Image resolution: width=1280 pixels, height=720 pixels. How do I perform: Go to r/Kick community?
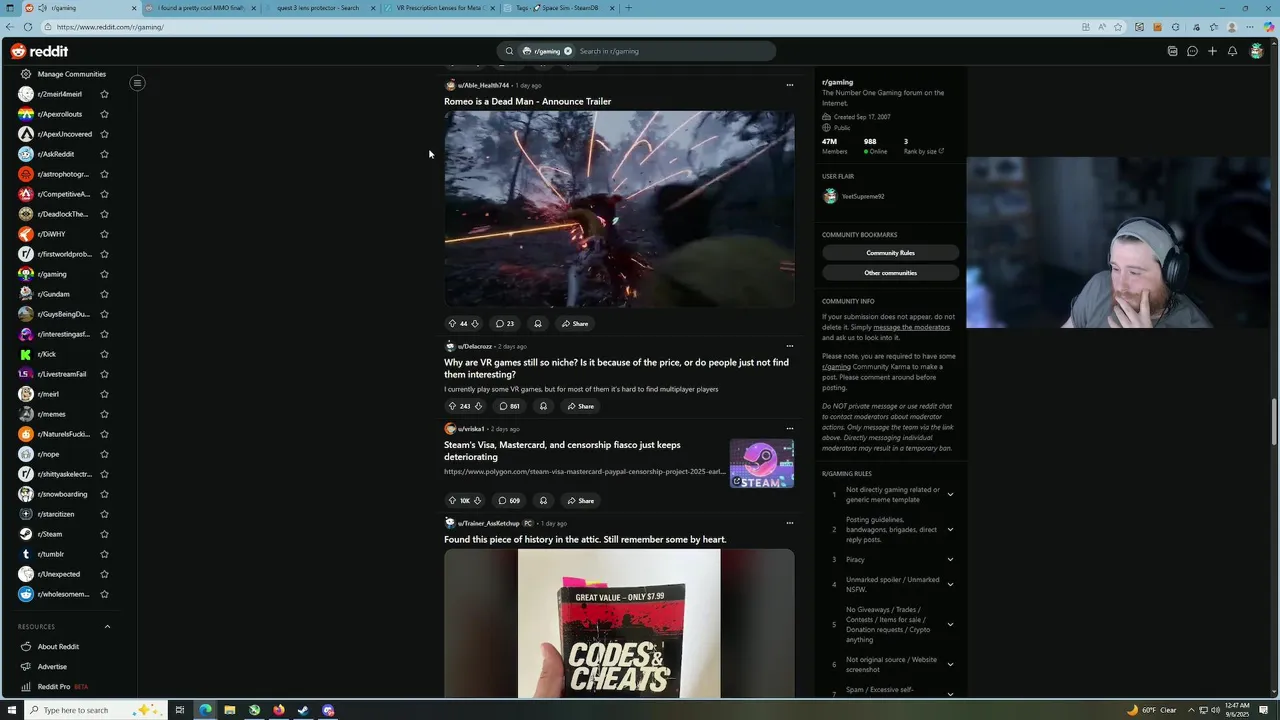(x=46, y=354)
